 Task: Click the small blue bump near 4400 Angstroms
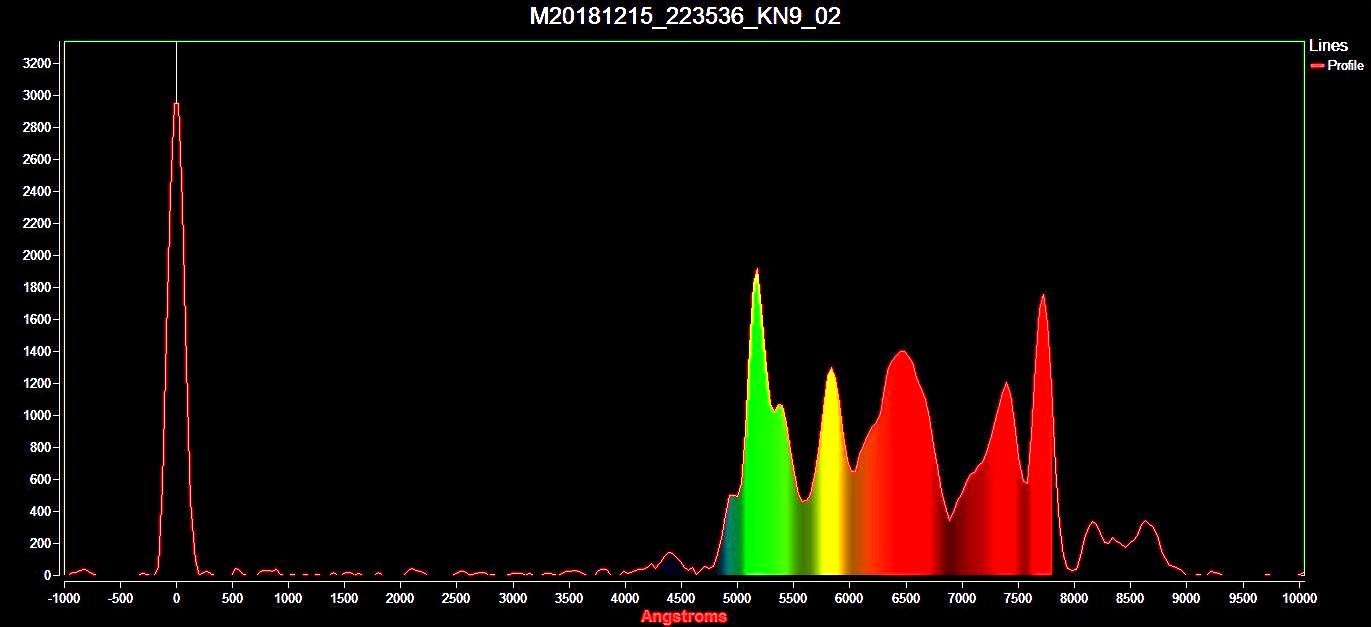tap(670, 554)
